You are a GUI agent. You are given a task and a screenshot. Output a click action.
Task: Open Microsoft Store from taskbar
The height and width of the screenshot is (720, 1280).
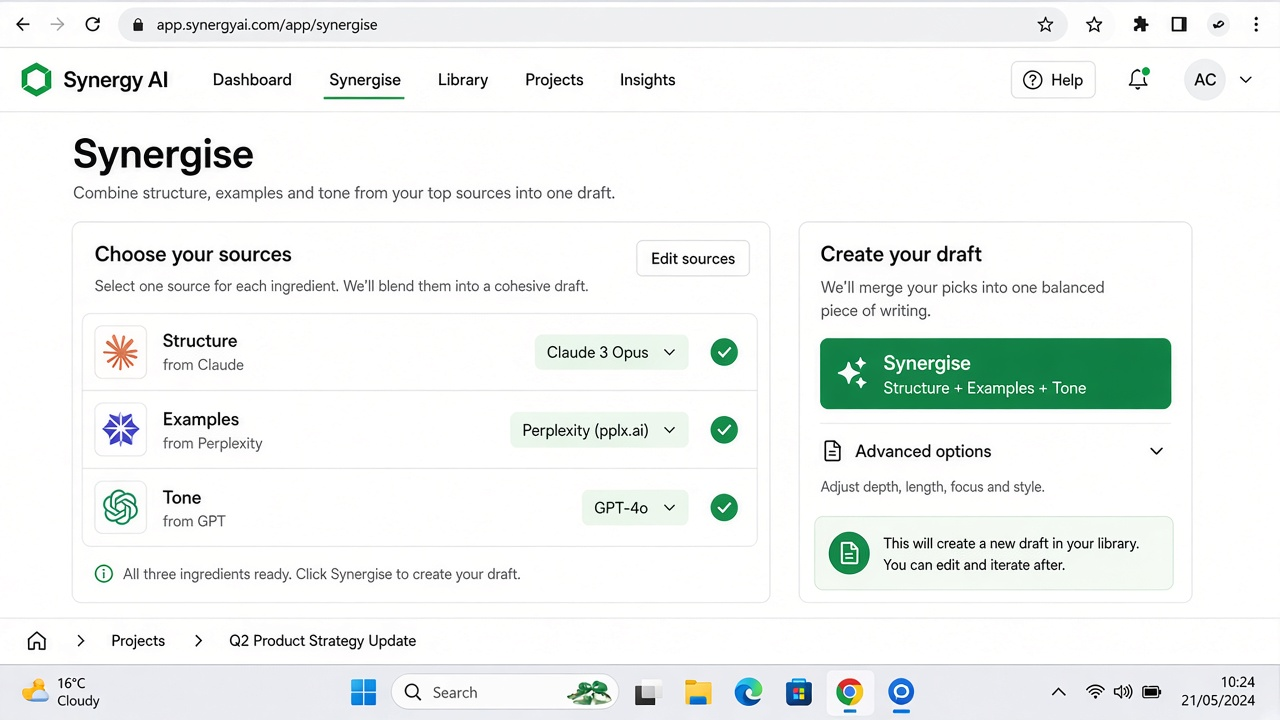tap(798, 692)
